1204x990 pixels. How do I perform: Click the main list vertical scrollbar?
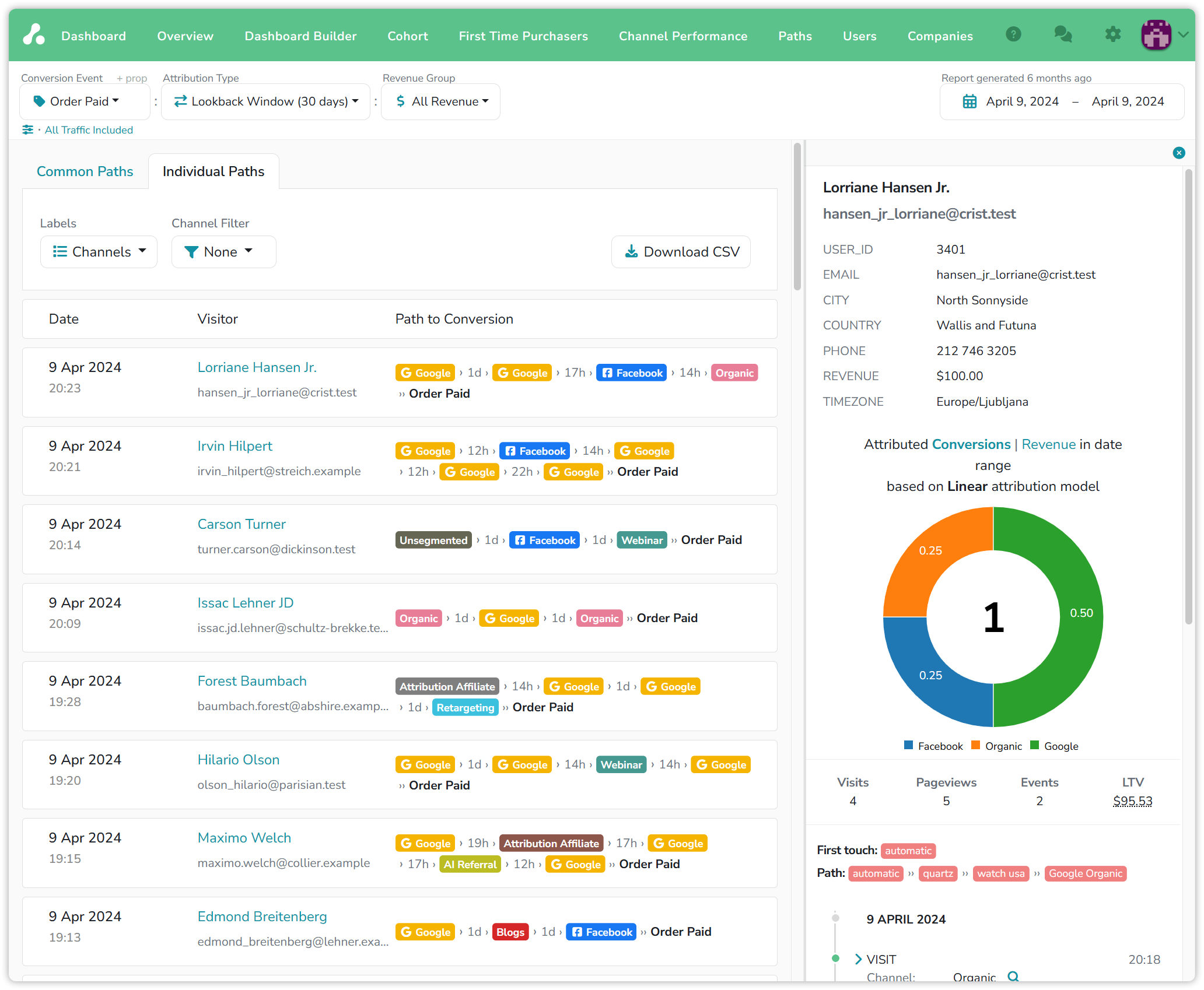point(797,217)
